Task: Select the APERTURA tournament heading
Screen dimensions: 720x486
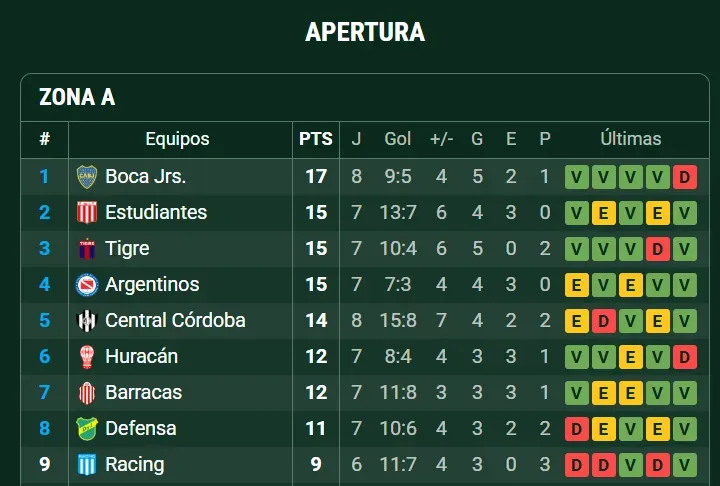Action: click(x=365, y=32)
